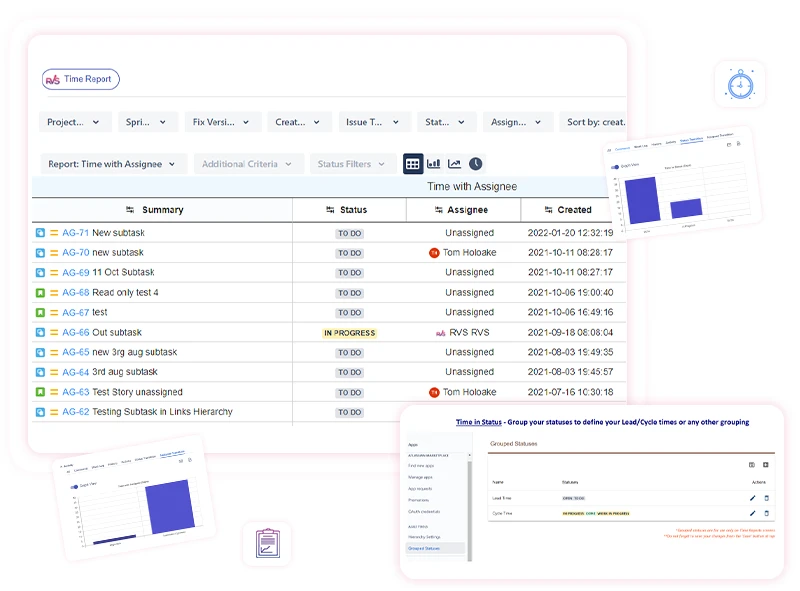The width and height of the screenshot is (800, 591).
Task: Toggle the TO DO status label on AG-70
Action: 349,252
